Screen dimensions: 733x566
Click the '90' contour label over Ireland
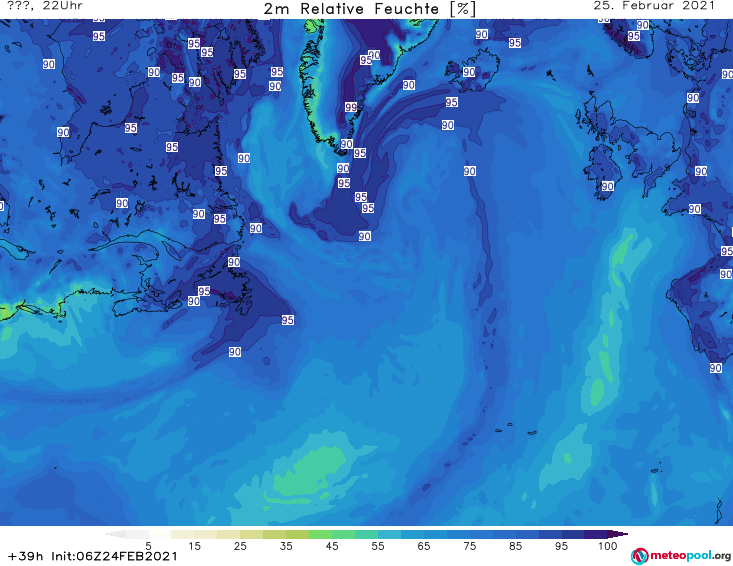[x=607, y=186]
